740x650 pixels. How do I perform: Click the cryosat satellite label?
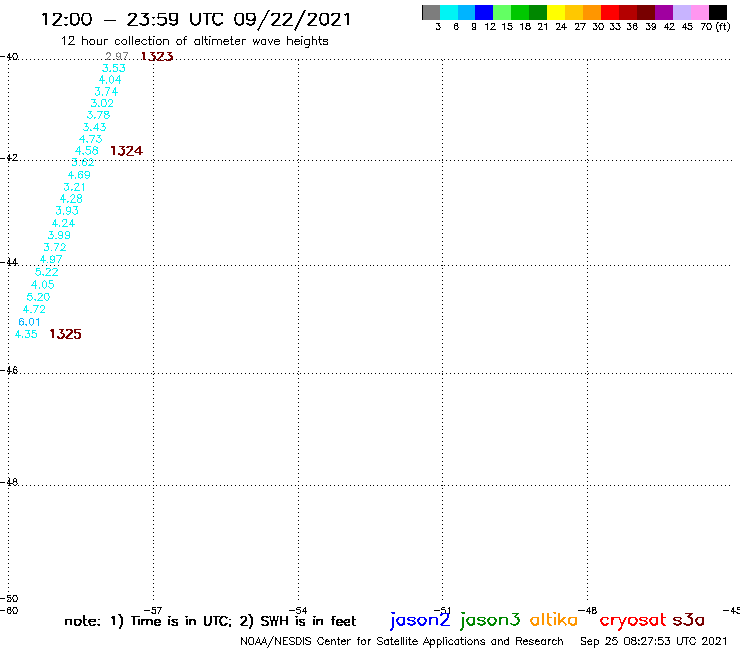[633, 620]
